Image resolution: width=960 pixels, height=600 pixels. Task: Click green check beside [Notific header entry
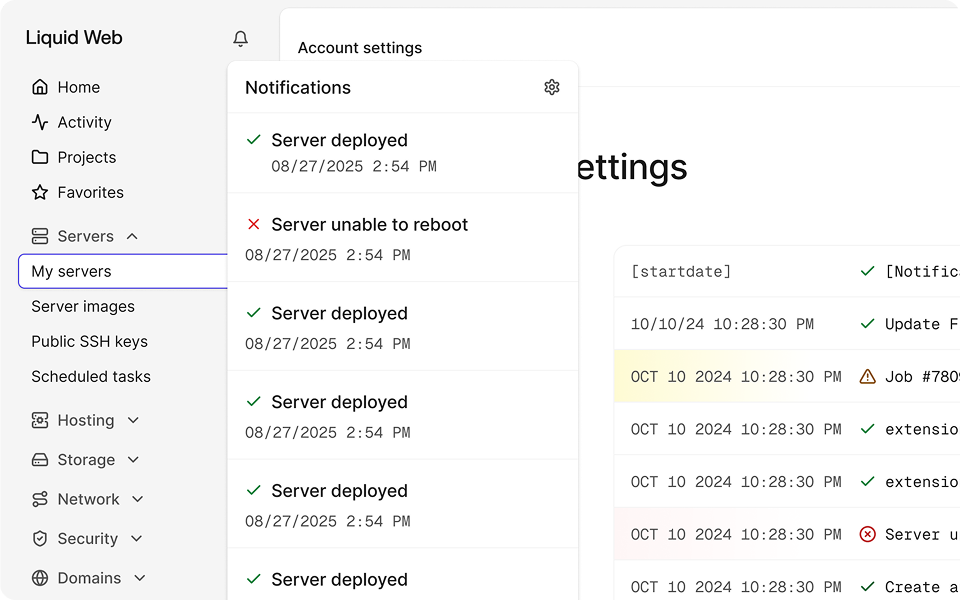[868, 271]
